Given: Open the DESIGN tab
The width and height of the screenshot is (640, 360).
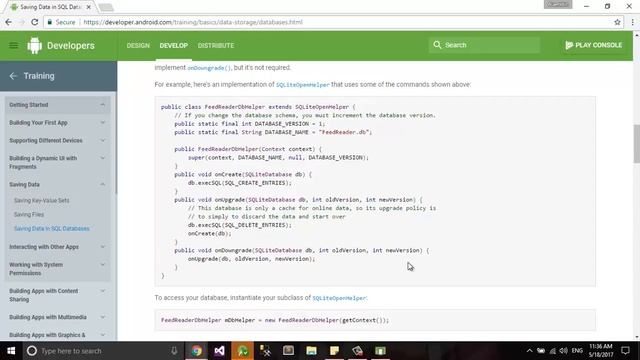Looking at the screenshot, I should pos(138,45).
